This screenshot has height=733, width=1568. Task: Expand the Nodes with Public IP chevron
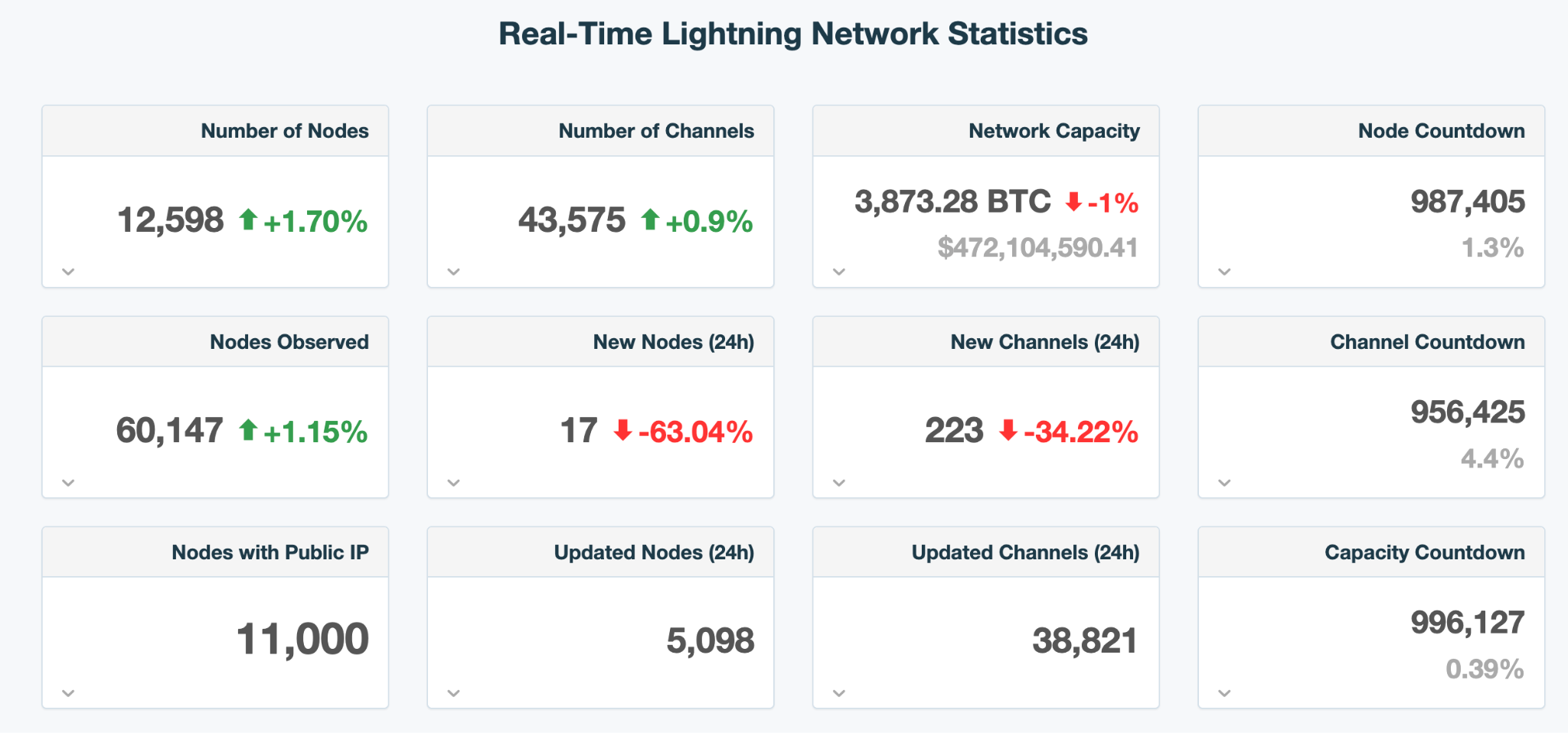(x=68, y=693)
